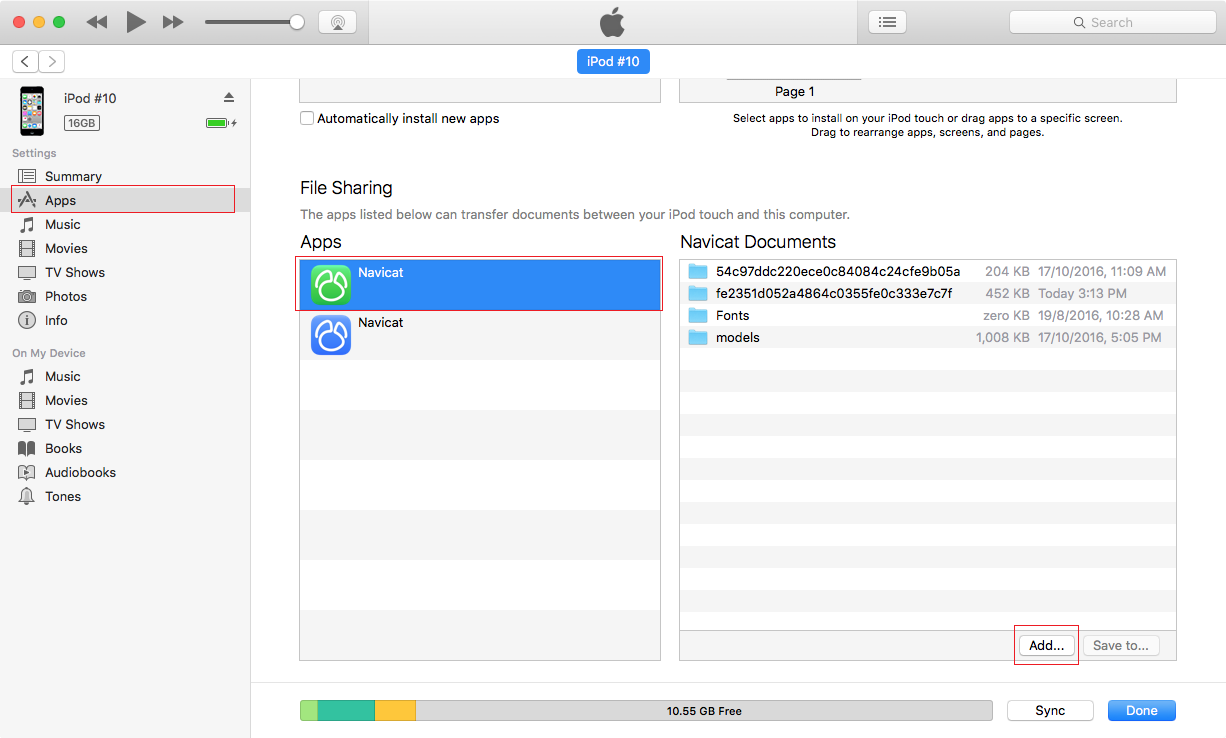
Task: Click the Summary list icon
Action: click(x=27, y=176)
